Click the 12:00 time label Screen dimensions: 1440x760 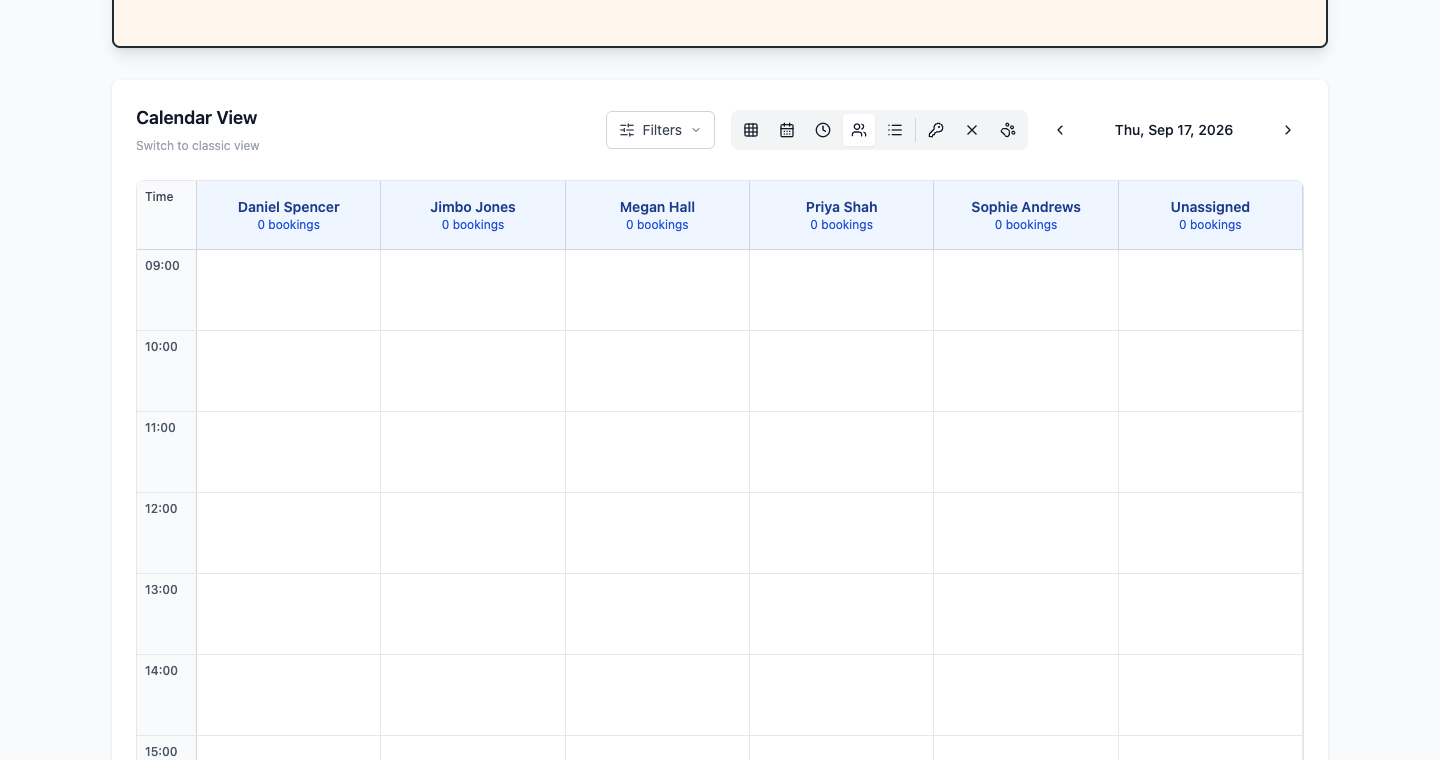click(161, 509)
